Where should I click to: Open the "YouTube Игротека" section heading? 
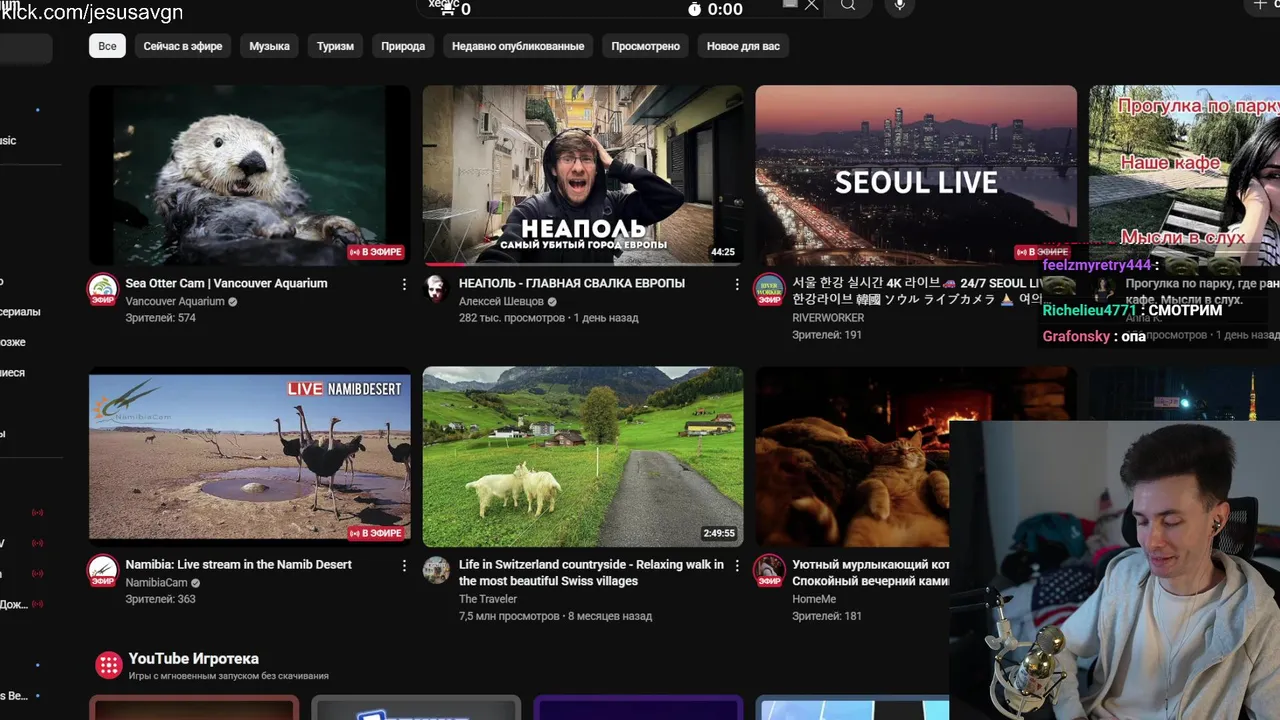click(194, 658)
